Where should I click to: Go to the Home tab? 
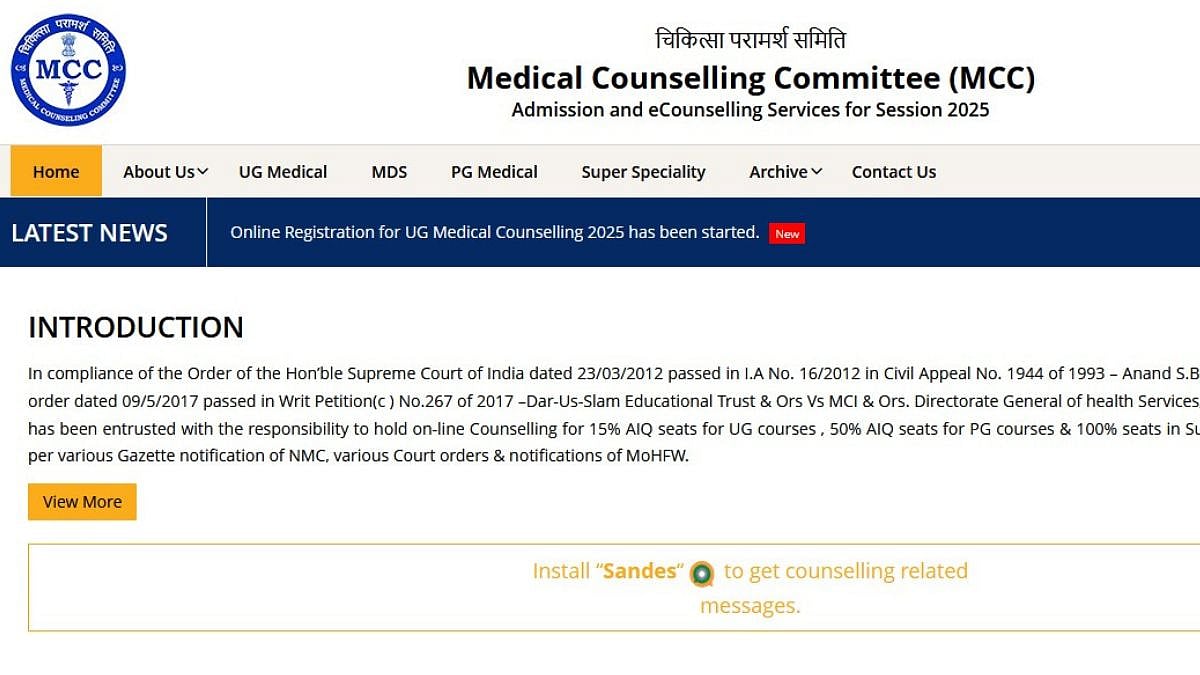(56, 172)
